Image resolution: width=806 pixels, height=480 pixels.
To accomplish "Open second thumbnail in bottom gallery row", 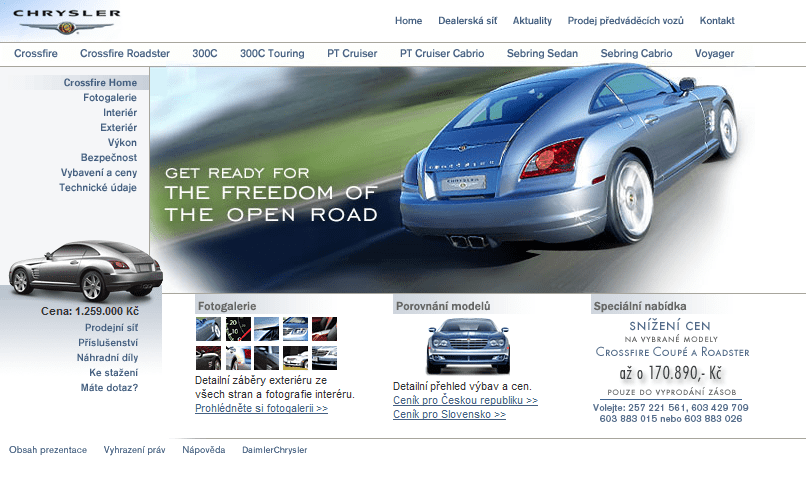I will point(238,358).
